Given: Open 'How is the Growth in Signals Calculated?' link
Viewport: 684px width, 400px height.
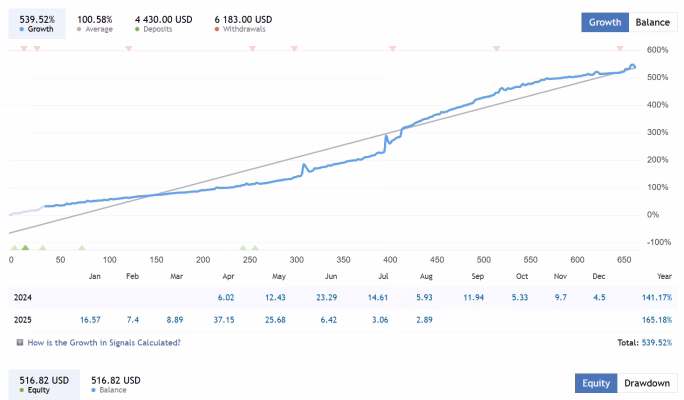Looking at the screenshot, I should [x=104, y=342].
